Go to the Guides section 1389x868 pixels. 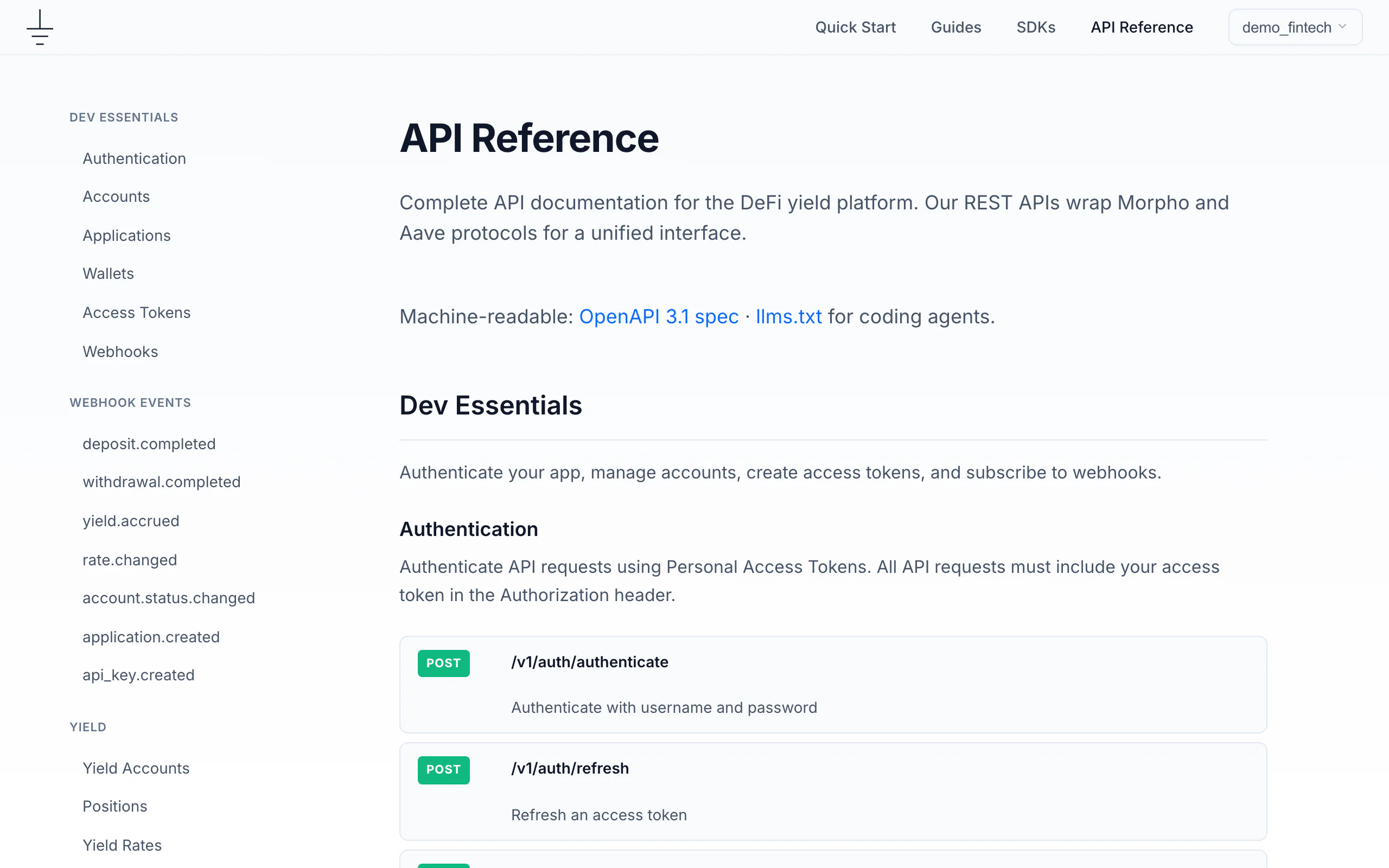955,27
